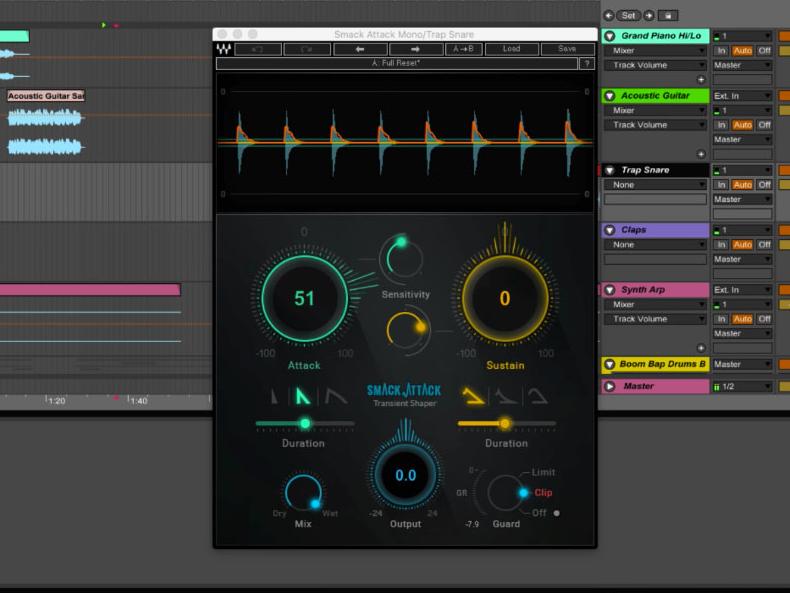Select the first yellow sustain shape icon
Screen dimensions: 790x593
471,397
